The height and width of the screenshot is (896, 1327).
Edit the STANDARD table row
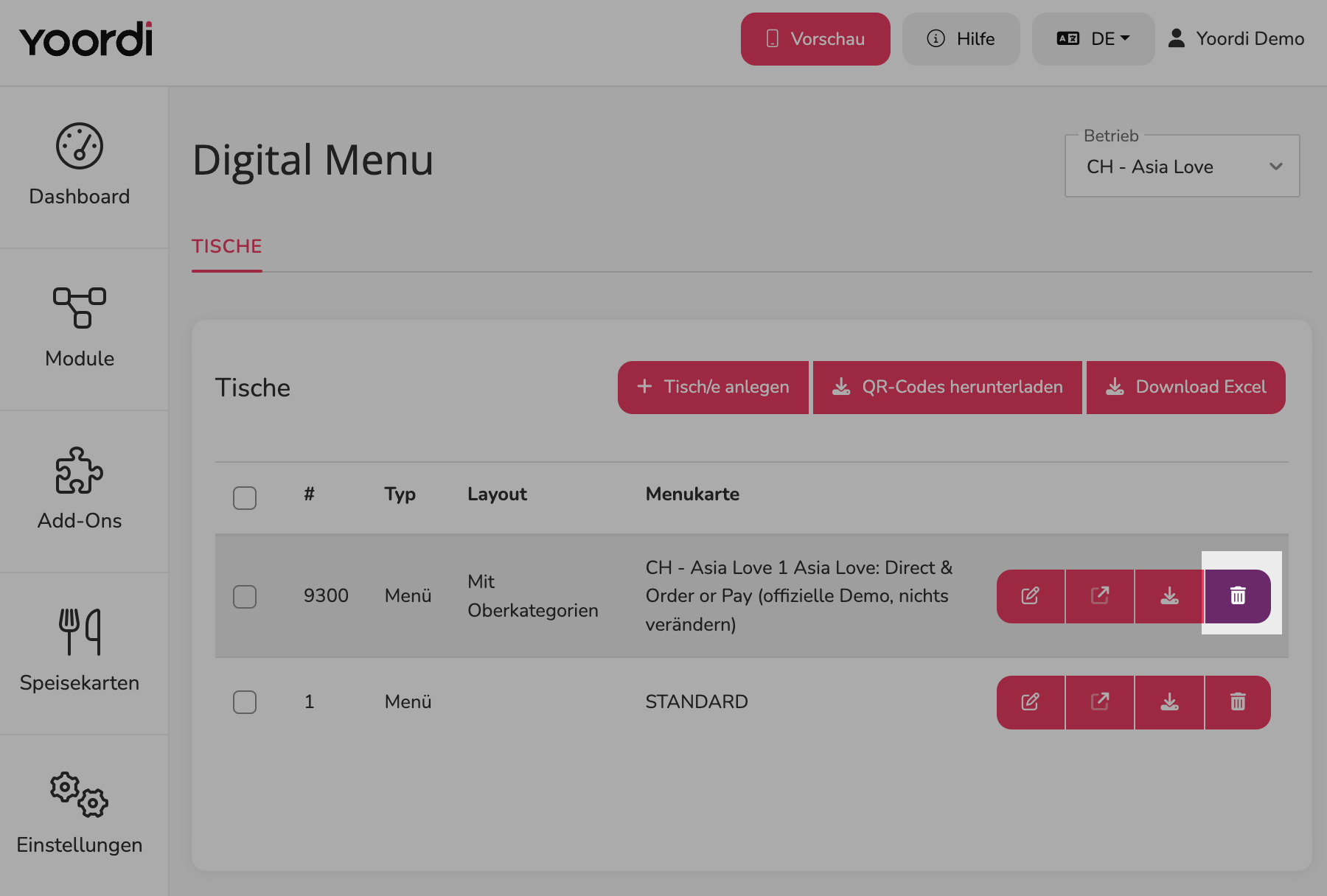[1031, 702]
